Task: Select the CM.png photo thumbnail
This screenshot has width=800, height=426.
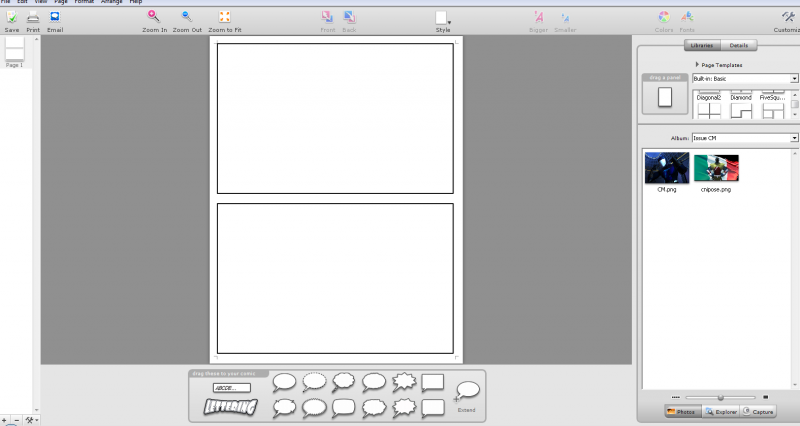Action: (x=667, y=168)
